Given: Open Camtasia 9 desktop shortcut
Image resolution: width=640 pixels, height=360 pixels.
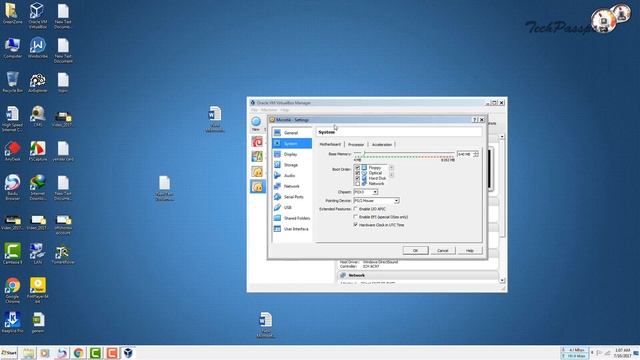Looking at the screenshot, I should point(12,253).
